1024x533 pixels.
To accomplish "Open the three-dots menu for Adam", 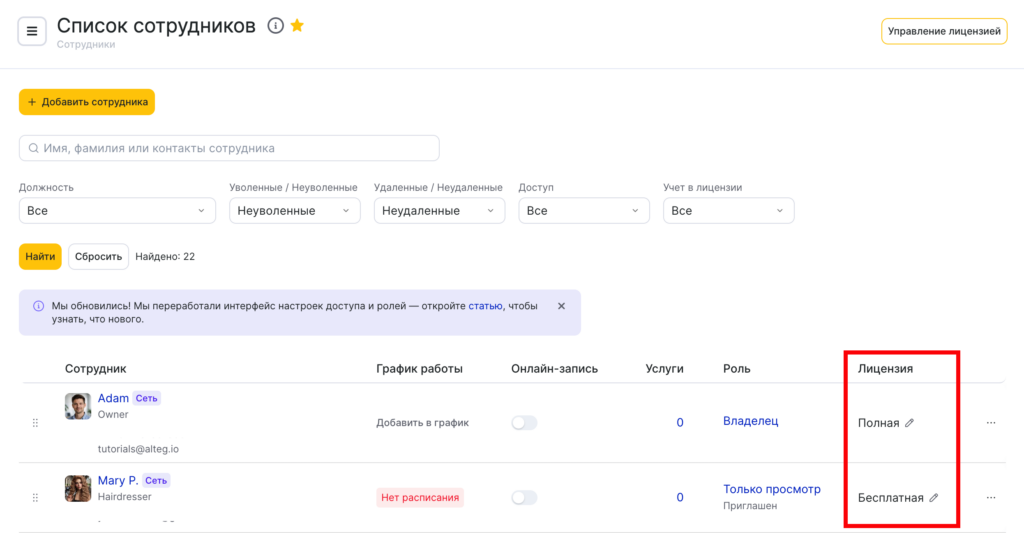I will point(991,423).
